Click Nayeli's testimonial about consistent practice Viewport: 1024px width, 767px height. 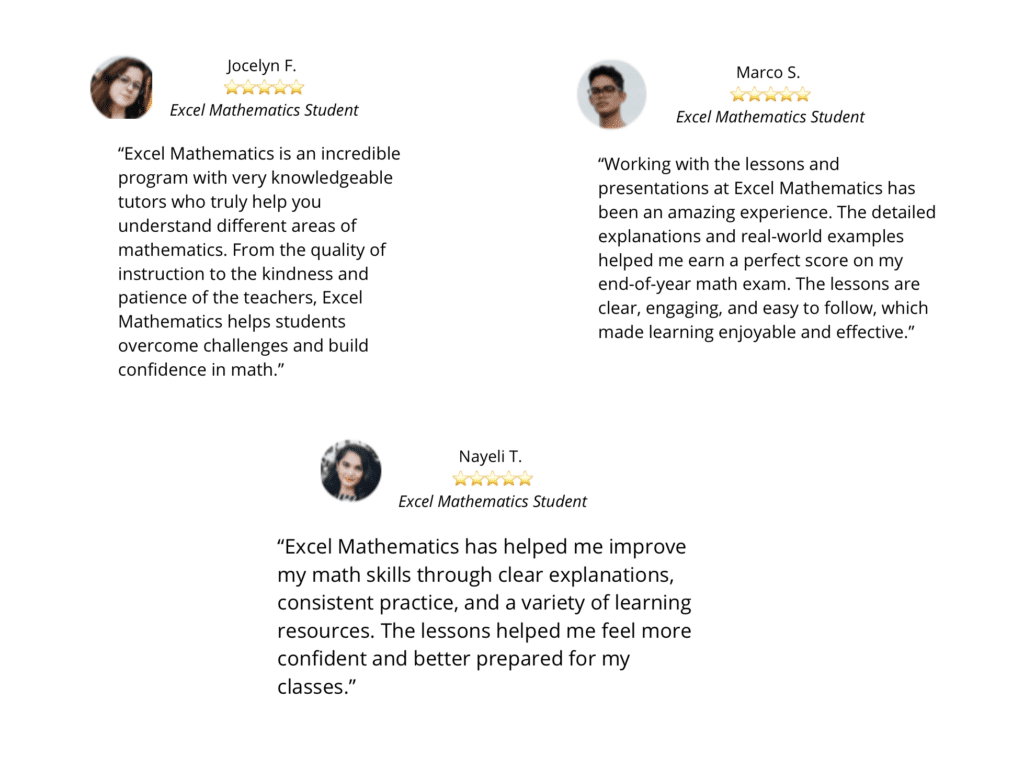coord(484,617)
